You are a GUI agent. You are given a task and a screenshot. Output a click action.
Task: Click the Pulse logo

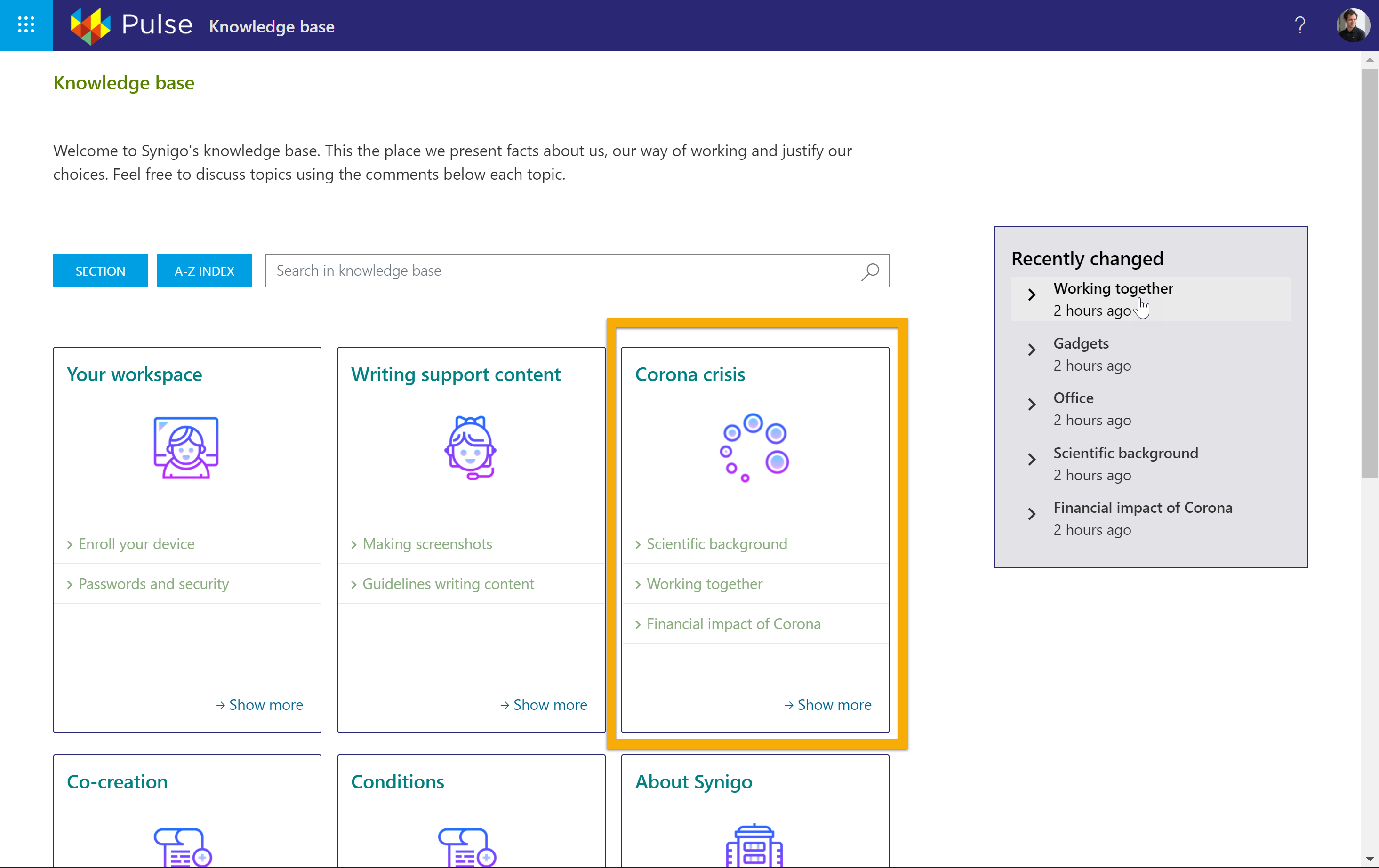131,25
